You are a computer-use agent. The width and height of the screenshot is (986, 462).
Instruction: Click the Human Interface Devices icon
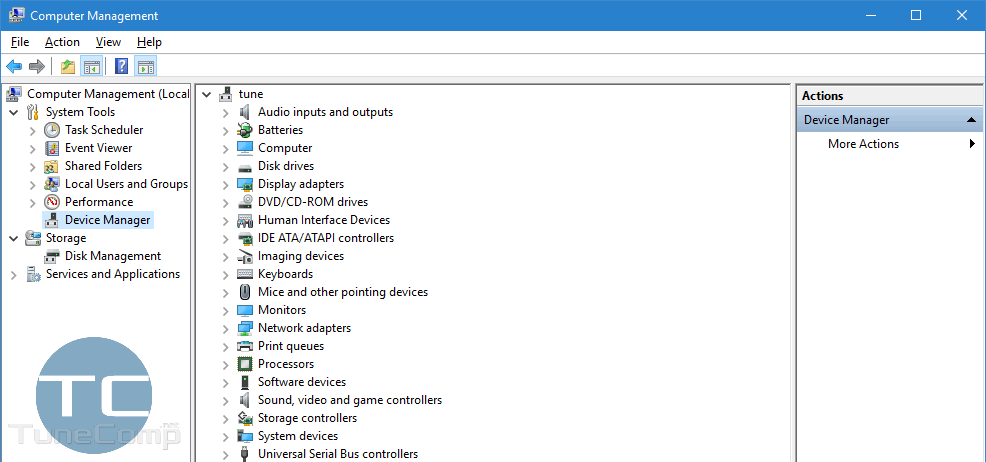click(245, 221)
